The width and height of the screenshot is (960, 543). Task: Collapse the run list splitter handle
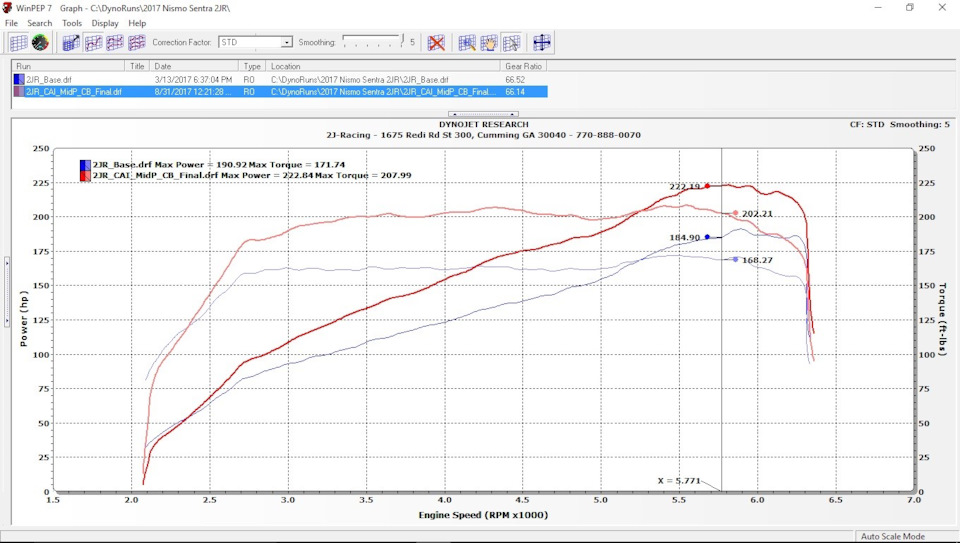[x=484, y=114]
